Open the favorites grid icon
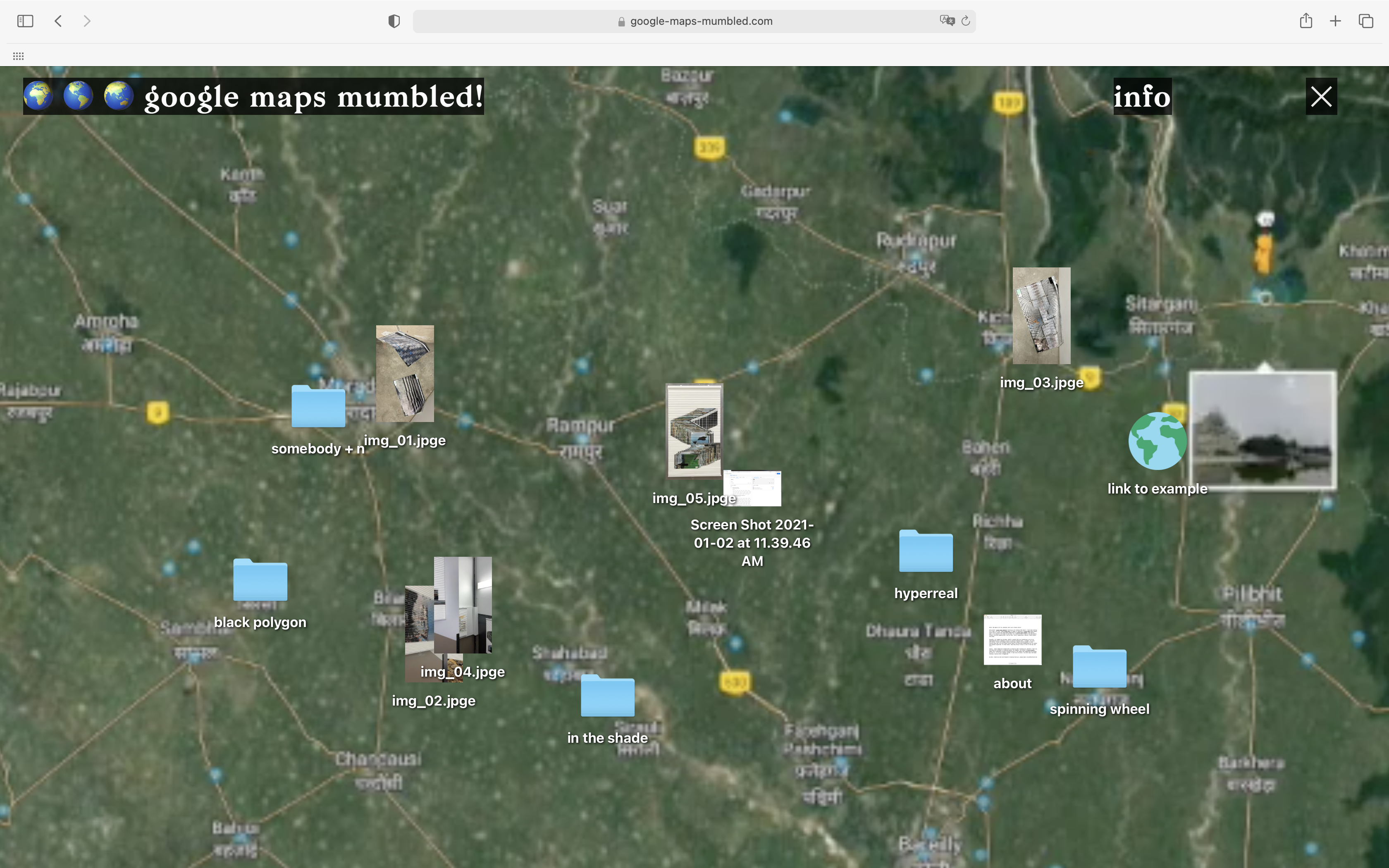Image resolution: width=1389 pixels, height=868 pixels. click(x=18, y=56)
